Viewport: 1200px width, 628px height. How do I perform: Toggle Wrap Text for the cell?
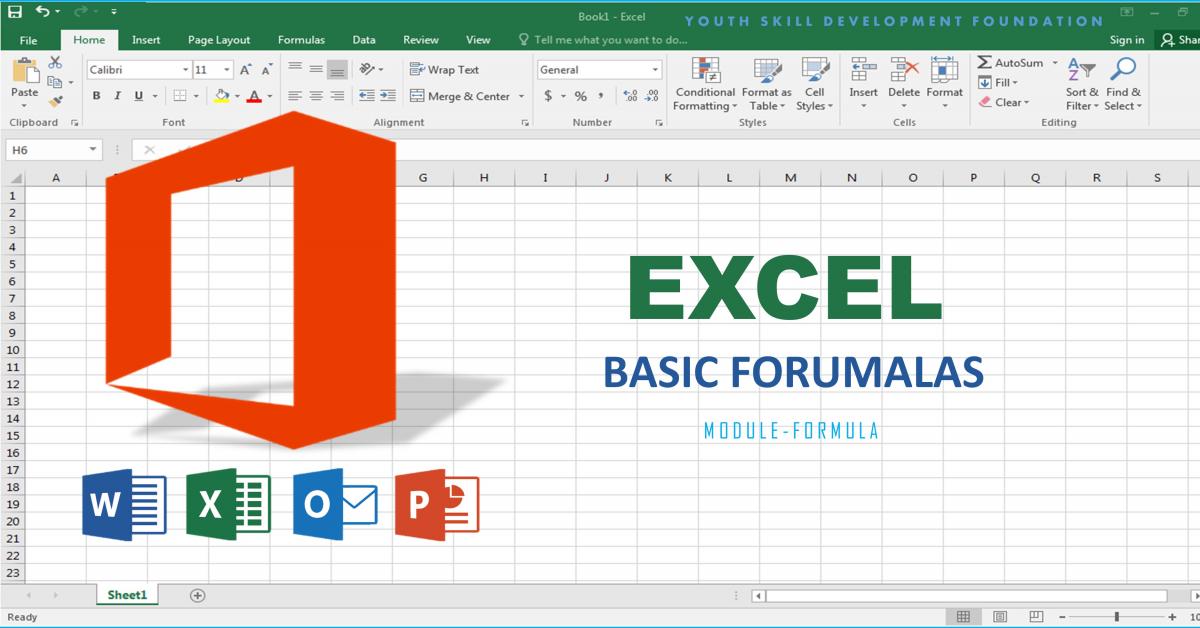tap(445, 69)
